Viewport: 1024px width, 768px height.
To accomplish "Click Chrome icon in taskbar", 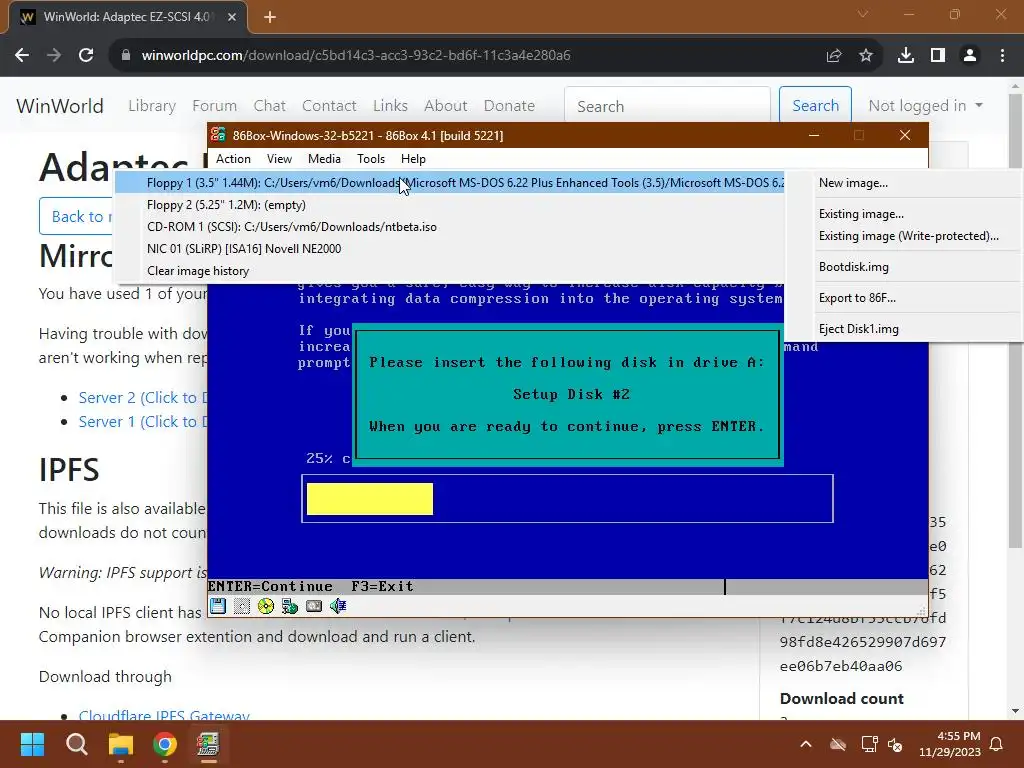I will [x=165, y=744].
